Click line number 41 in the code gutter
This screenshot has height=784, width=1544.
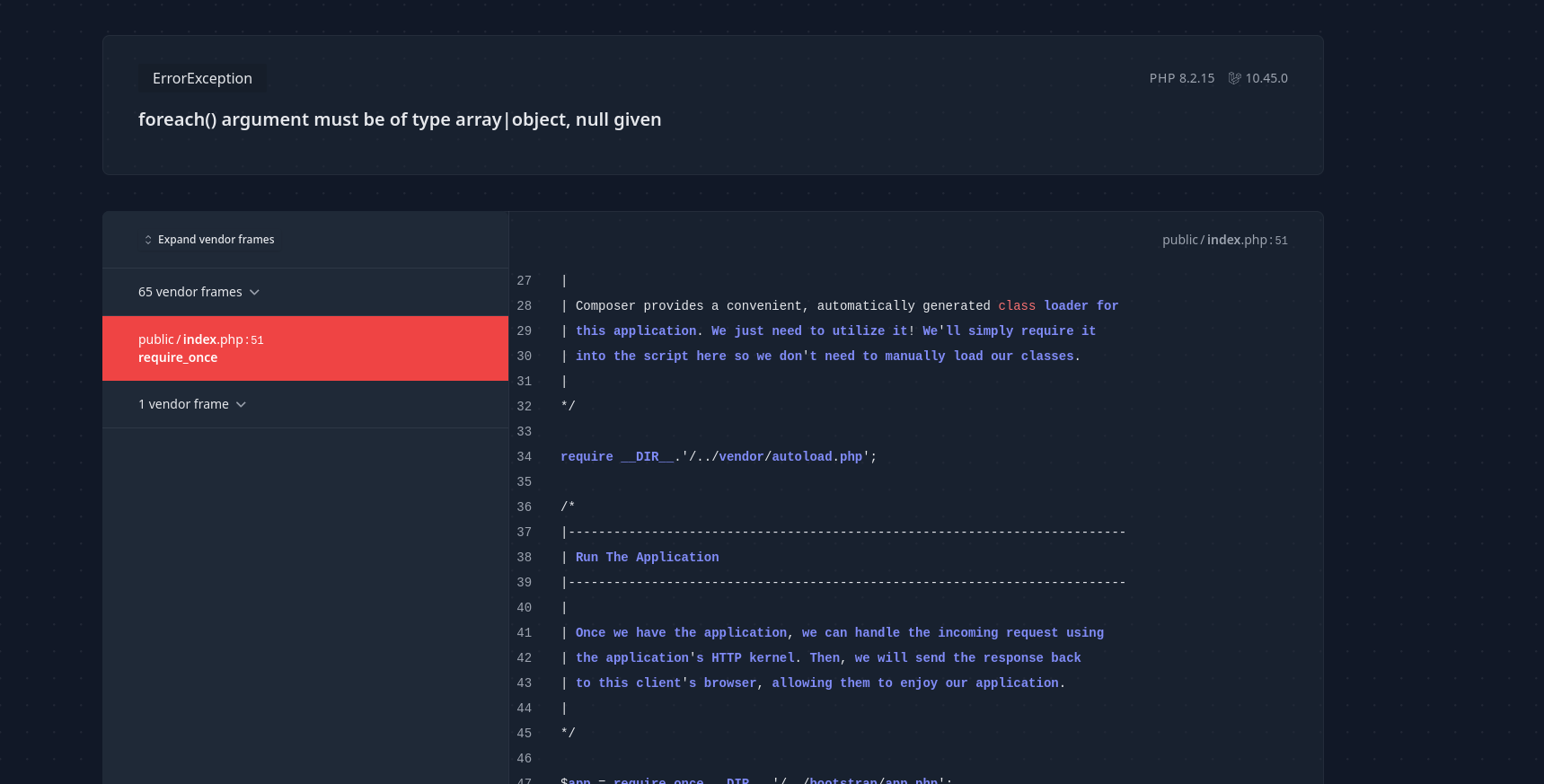tap(525, 633)
